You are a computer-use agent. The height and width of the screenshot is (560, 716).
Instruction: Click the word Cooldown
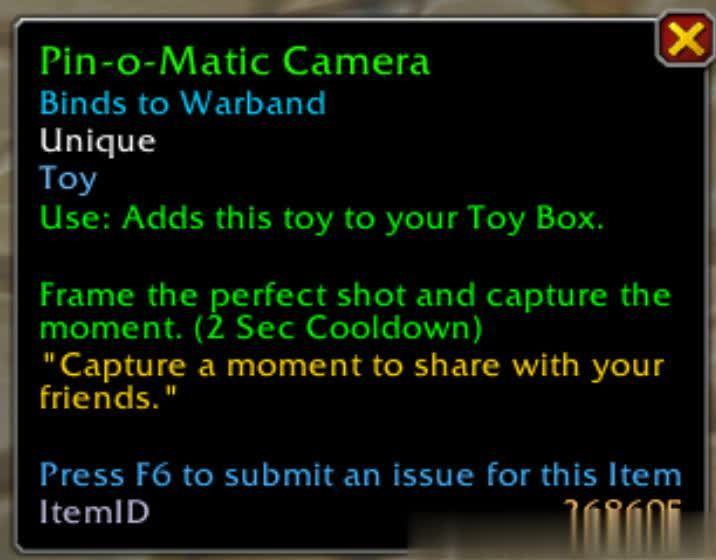394,328
